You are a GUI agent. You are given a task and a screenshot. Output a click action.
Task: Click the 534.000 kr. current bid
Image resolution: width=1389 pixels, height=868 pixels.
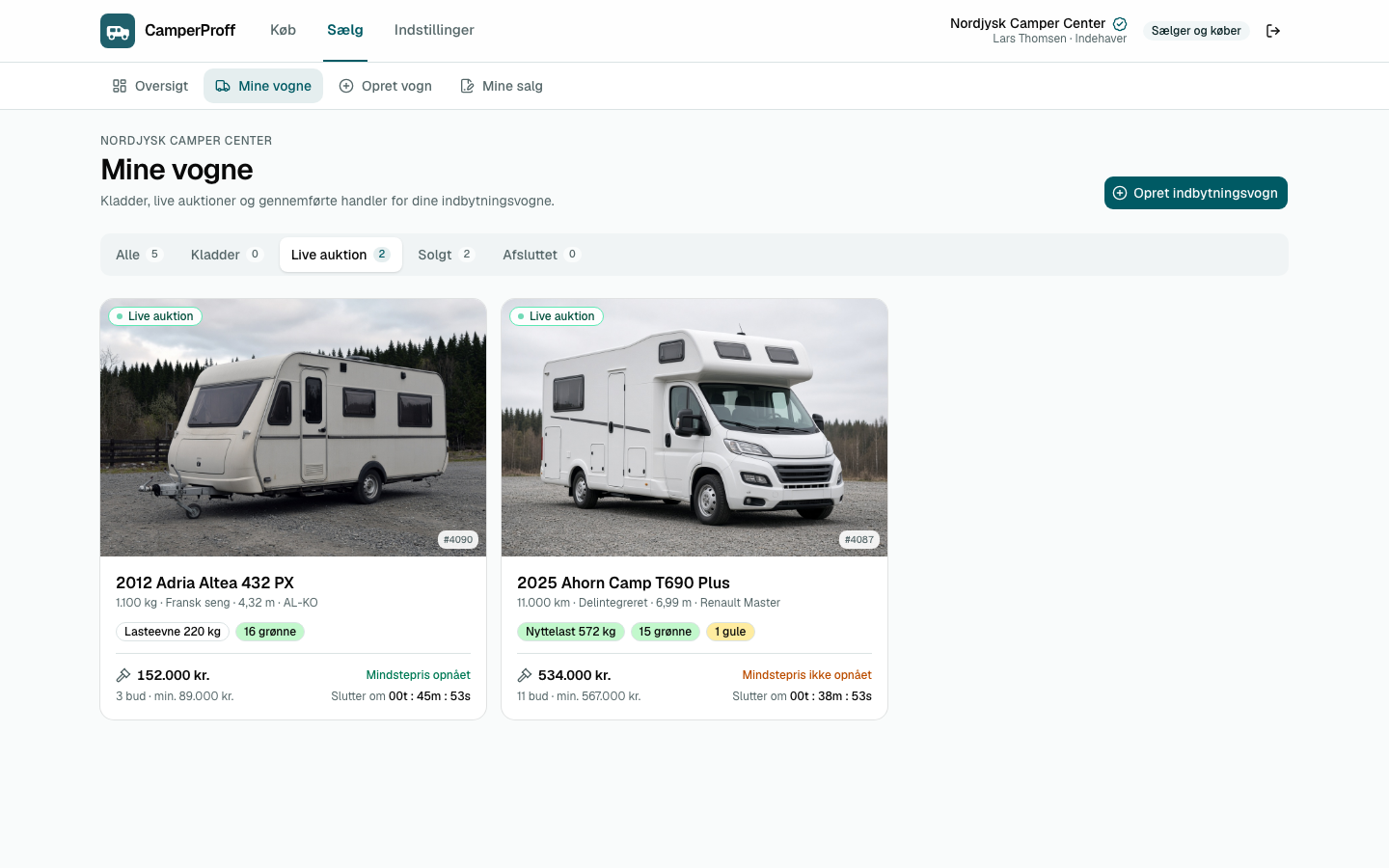tap(575, 675)
